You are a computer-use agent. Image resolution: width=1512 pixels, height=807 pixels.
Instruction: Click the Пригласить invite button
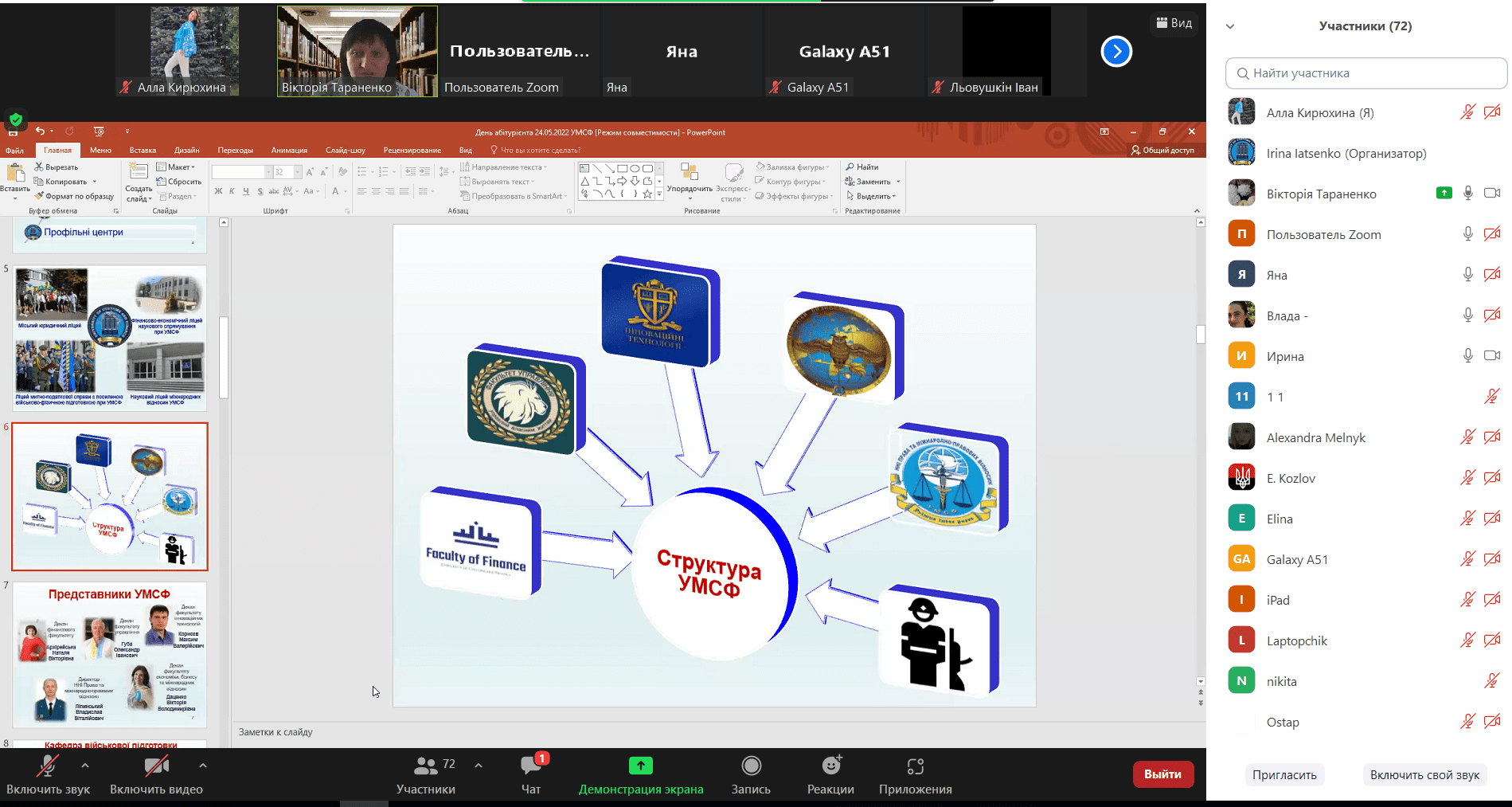click(1284, 775)
